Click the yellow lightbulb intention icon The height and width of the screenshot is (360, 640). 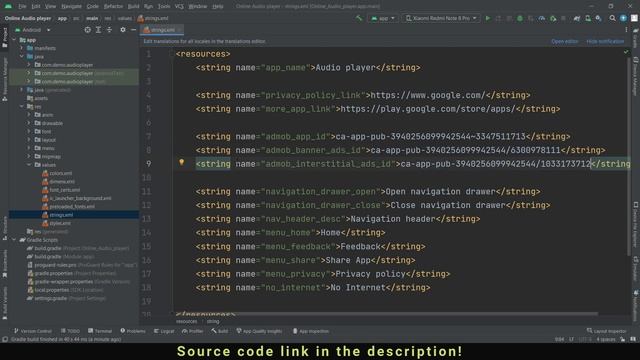pyautogui.click(x=182, y=162)
